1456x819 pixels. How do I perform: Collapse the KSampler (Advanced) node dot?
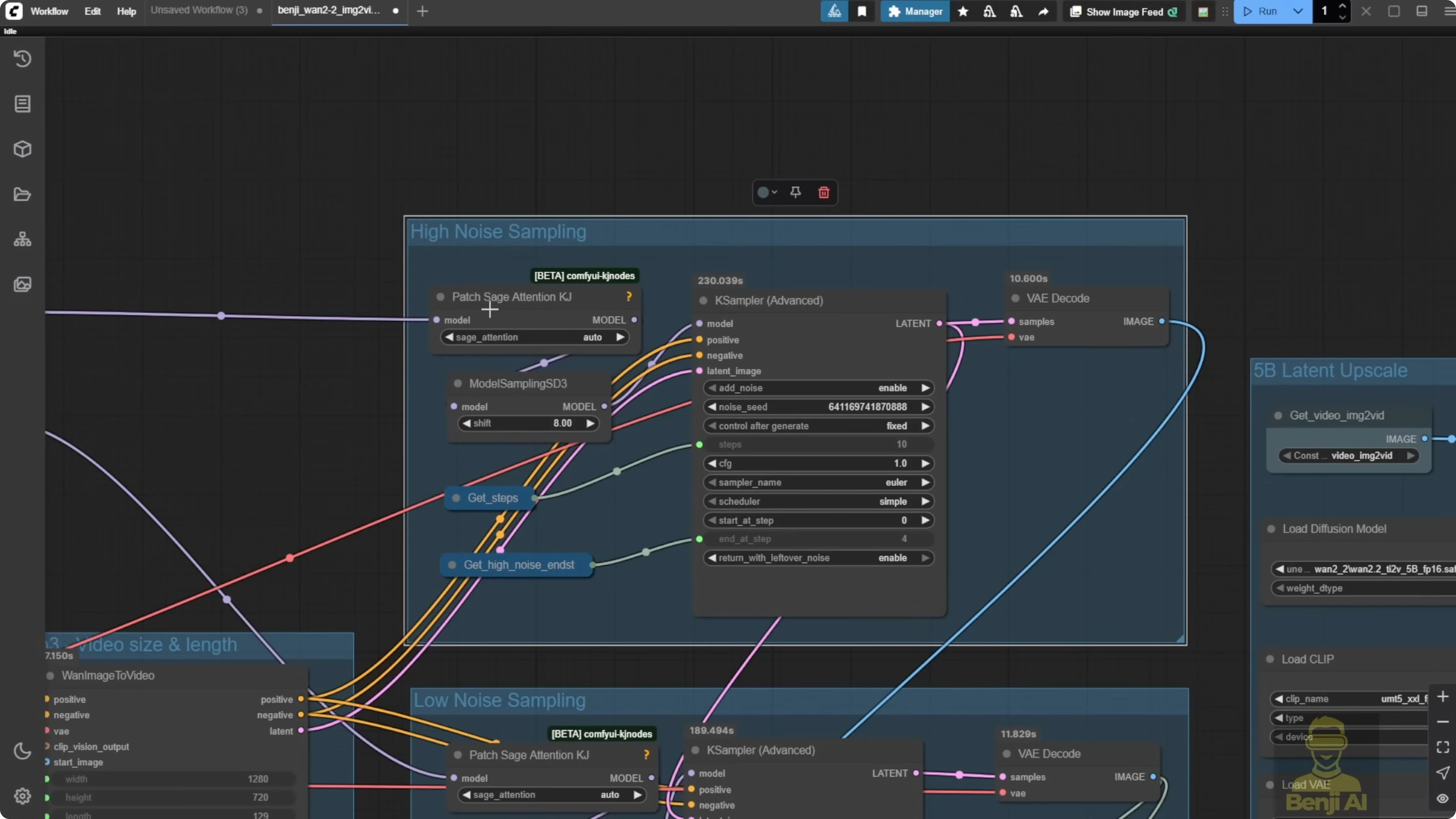703,301
